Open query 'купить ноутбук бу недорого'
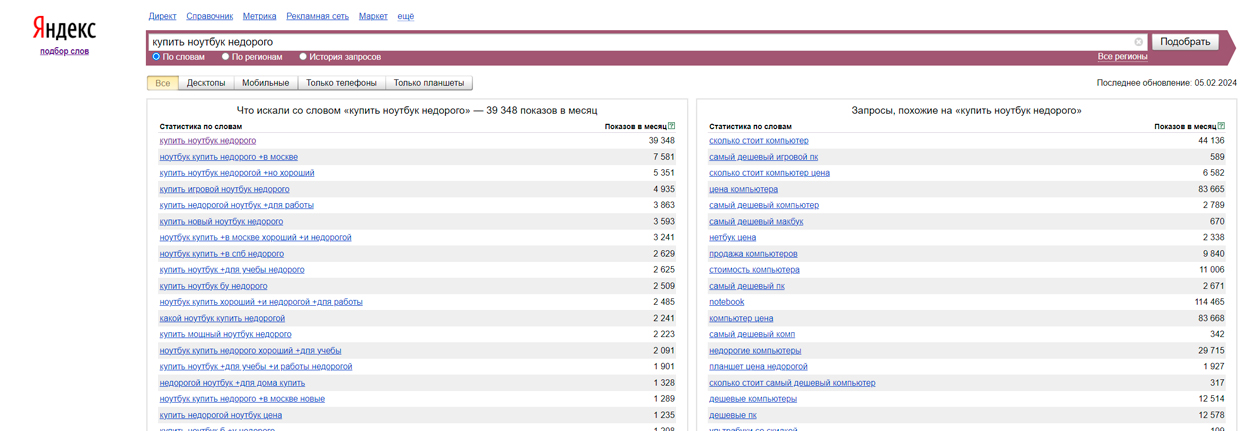This screenshot has width=1240, height=431. 213,286
